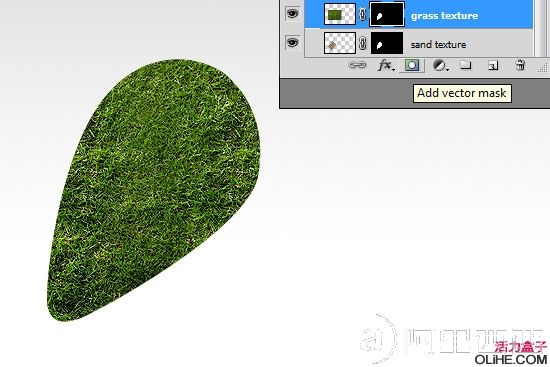Click the OLiHE.COM watermark link
The width and height of the screenshot is (550, 367).
pyautogui.click(x=511, y=359)
